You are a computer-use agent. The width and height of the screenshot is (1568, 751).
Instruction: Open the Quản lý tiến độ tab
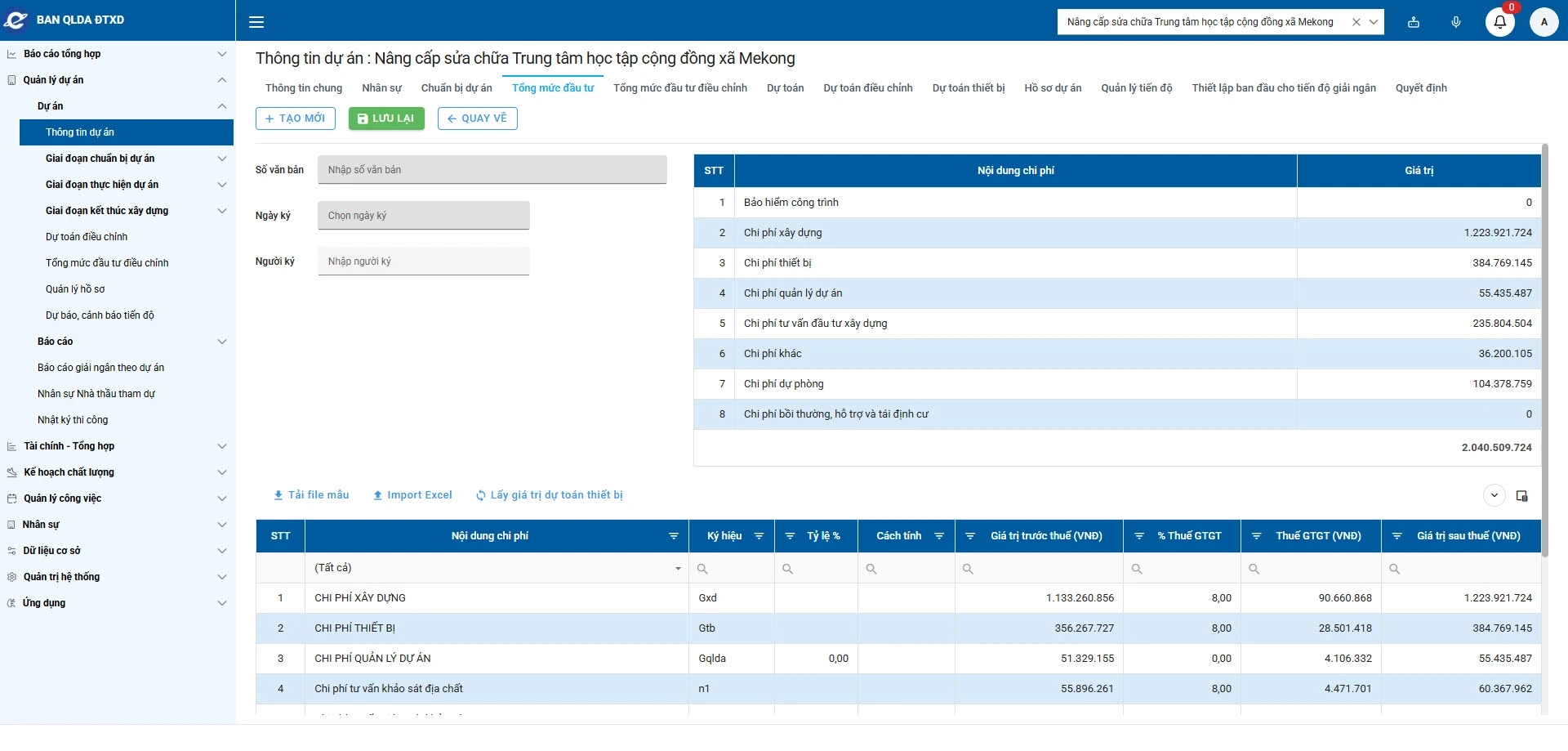pyautogui.click(x=1136, y=88)
